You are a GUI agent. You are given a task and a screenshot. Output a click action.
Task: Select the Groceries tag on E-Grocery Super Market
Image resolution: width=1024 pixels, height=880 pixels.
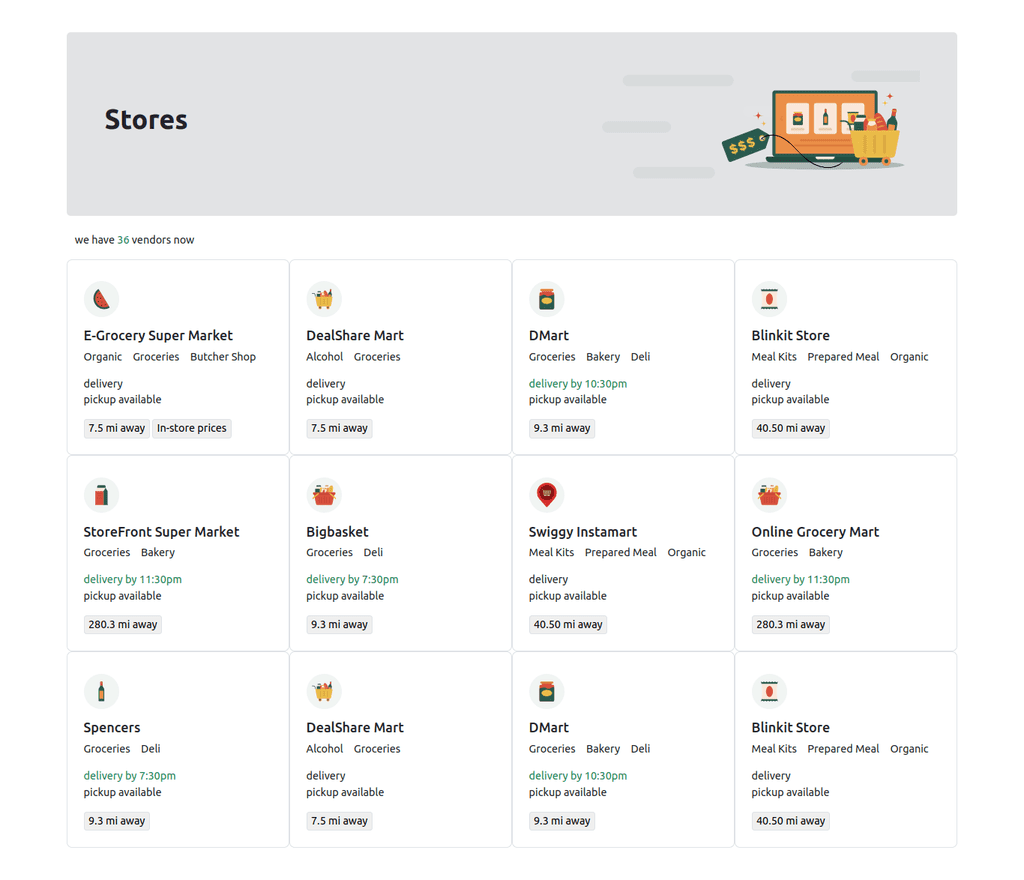156,357
